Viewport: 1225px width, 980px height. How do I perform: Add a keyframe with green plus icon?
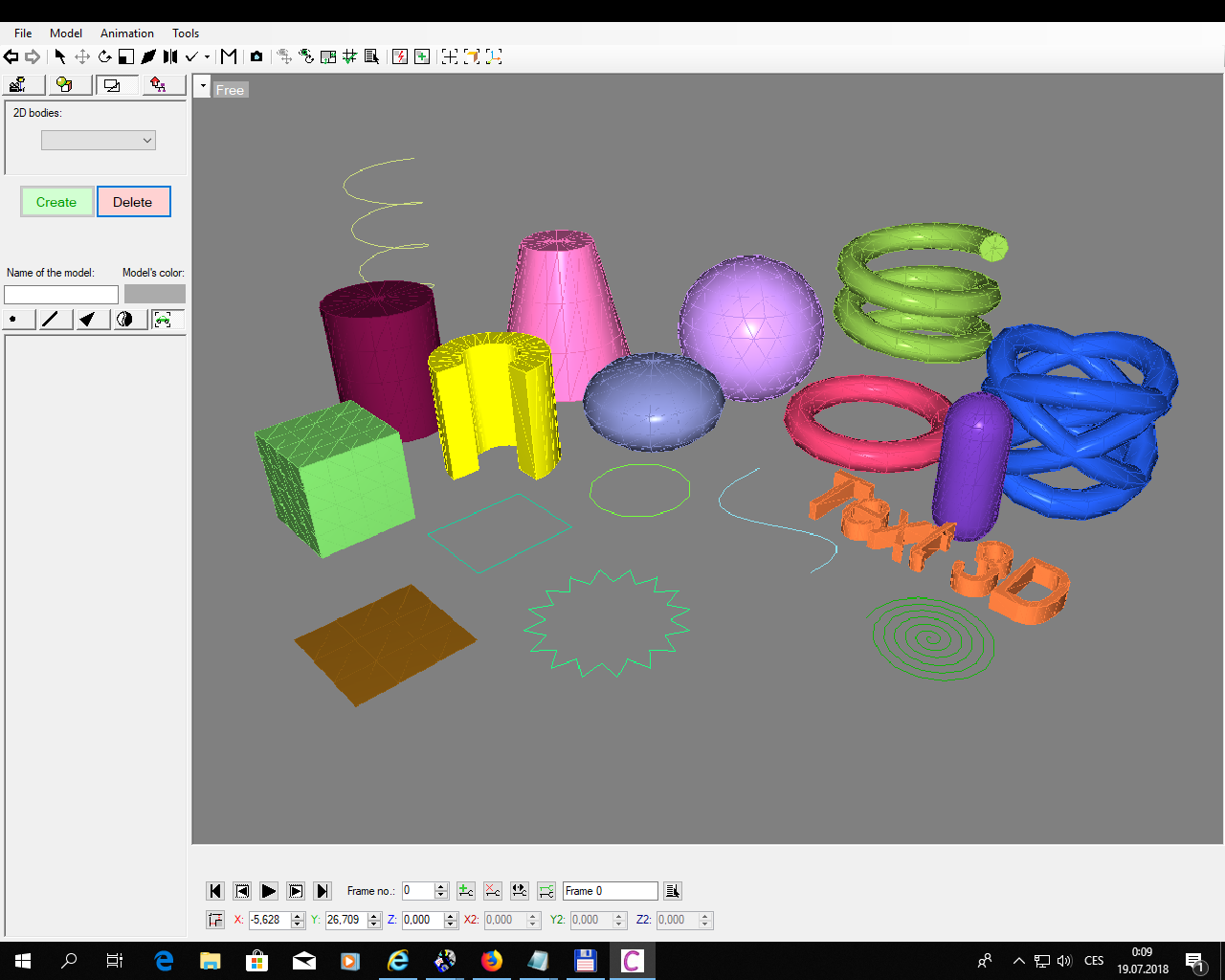(466, 891)
